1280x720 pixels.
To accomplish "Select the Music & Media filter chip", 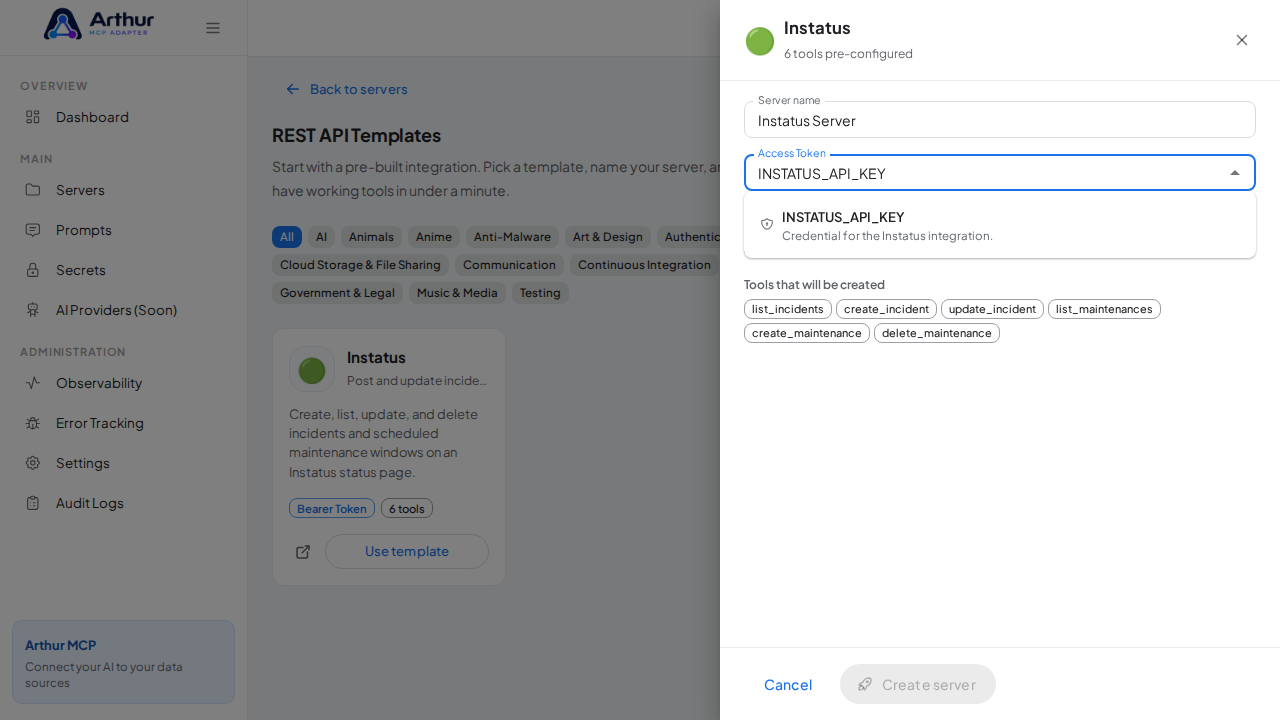I will click(x=457, y=293).
